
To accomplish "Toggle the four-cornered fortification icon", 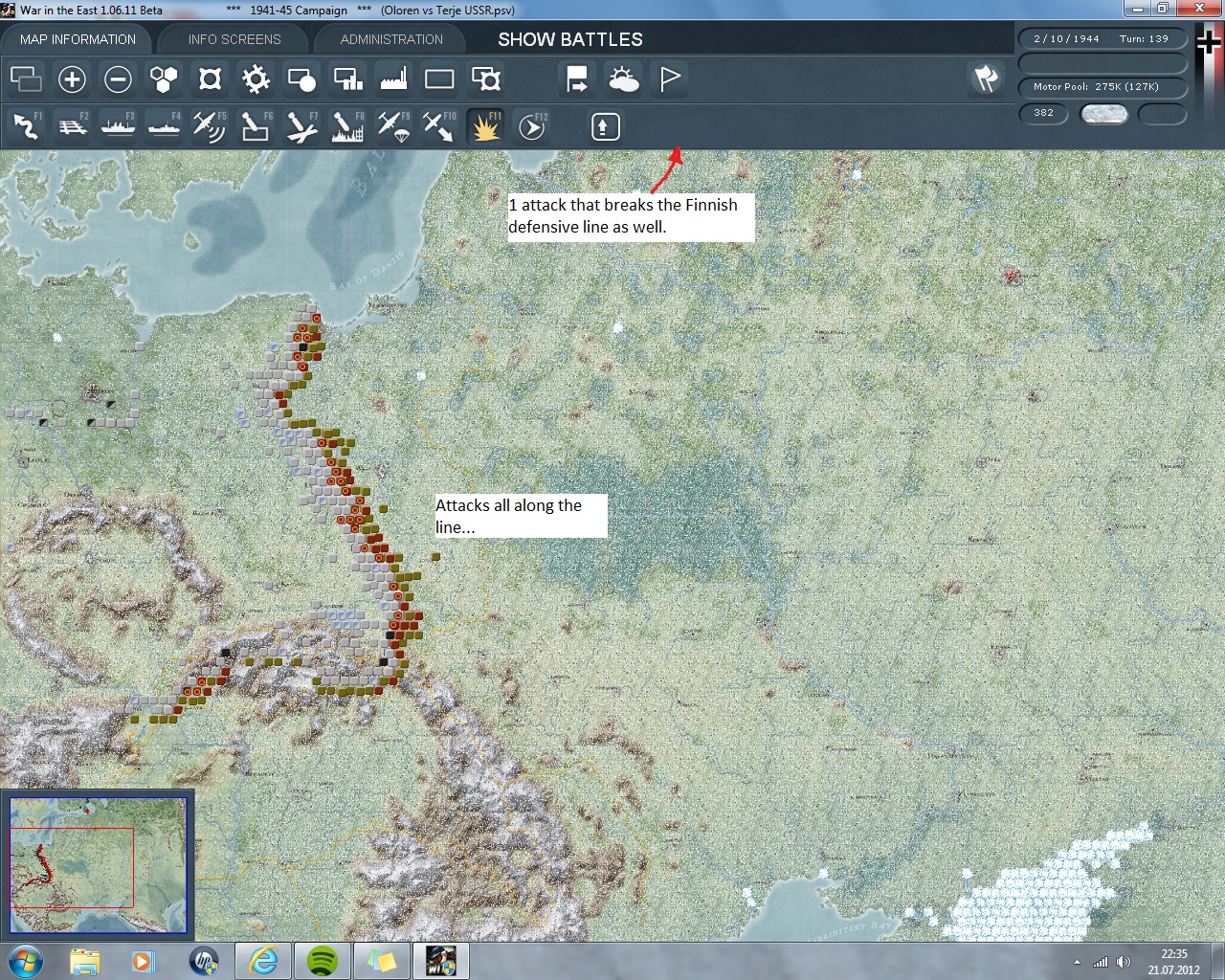I will pos(210,78).
